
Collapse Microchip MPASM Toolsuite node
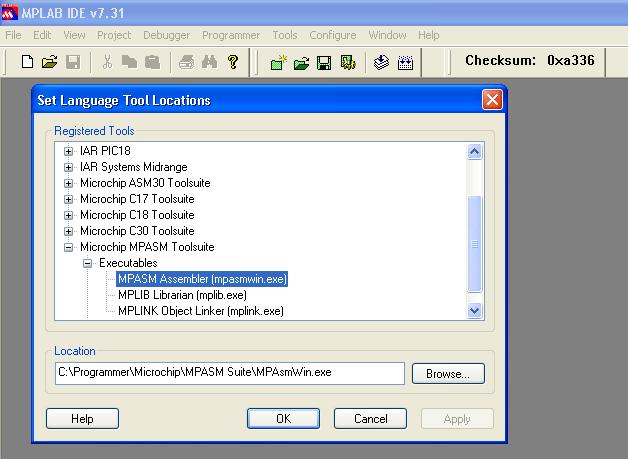(68, 248)
